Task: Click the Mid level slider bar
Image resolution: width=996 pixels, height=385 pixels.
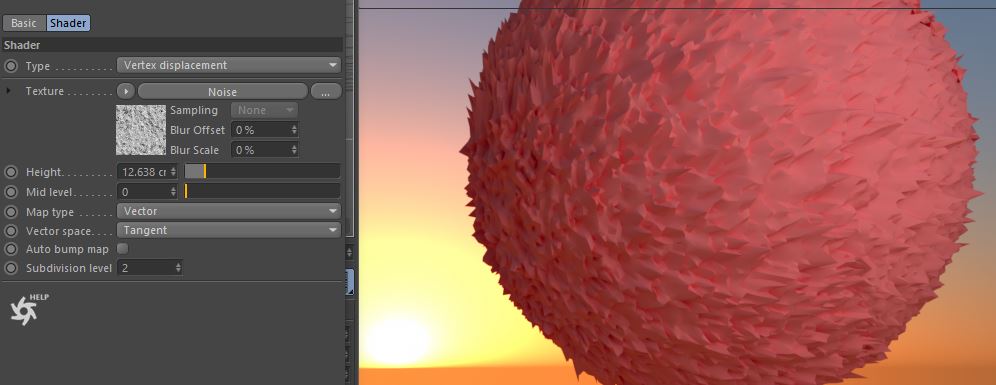Action: click(x=262, y=191)
